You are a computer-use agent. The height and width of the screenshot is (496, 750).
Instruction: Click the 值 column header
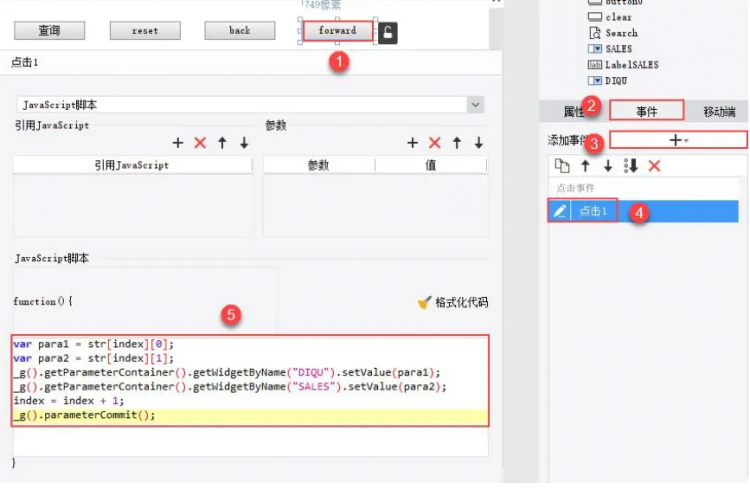430,165
